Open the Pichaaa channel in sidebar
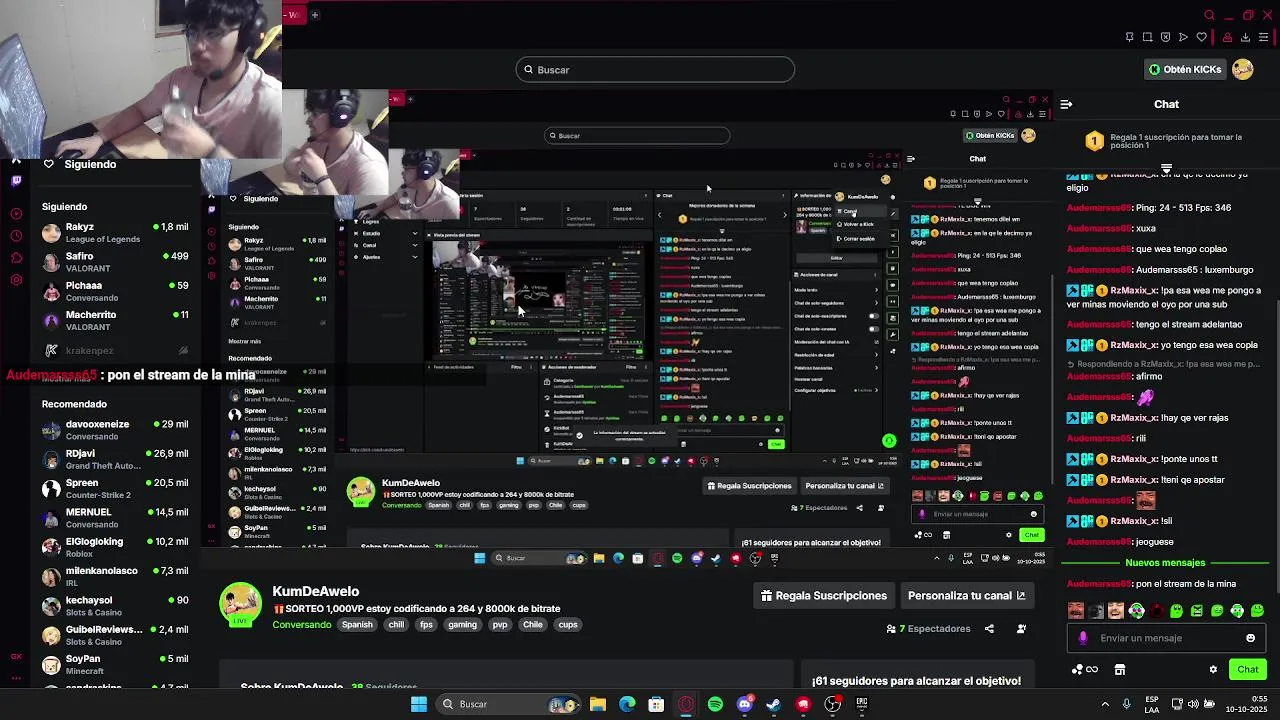This screenshot has width=1280, height=720. point(115,291)
